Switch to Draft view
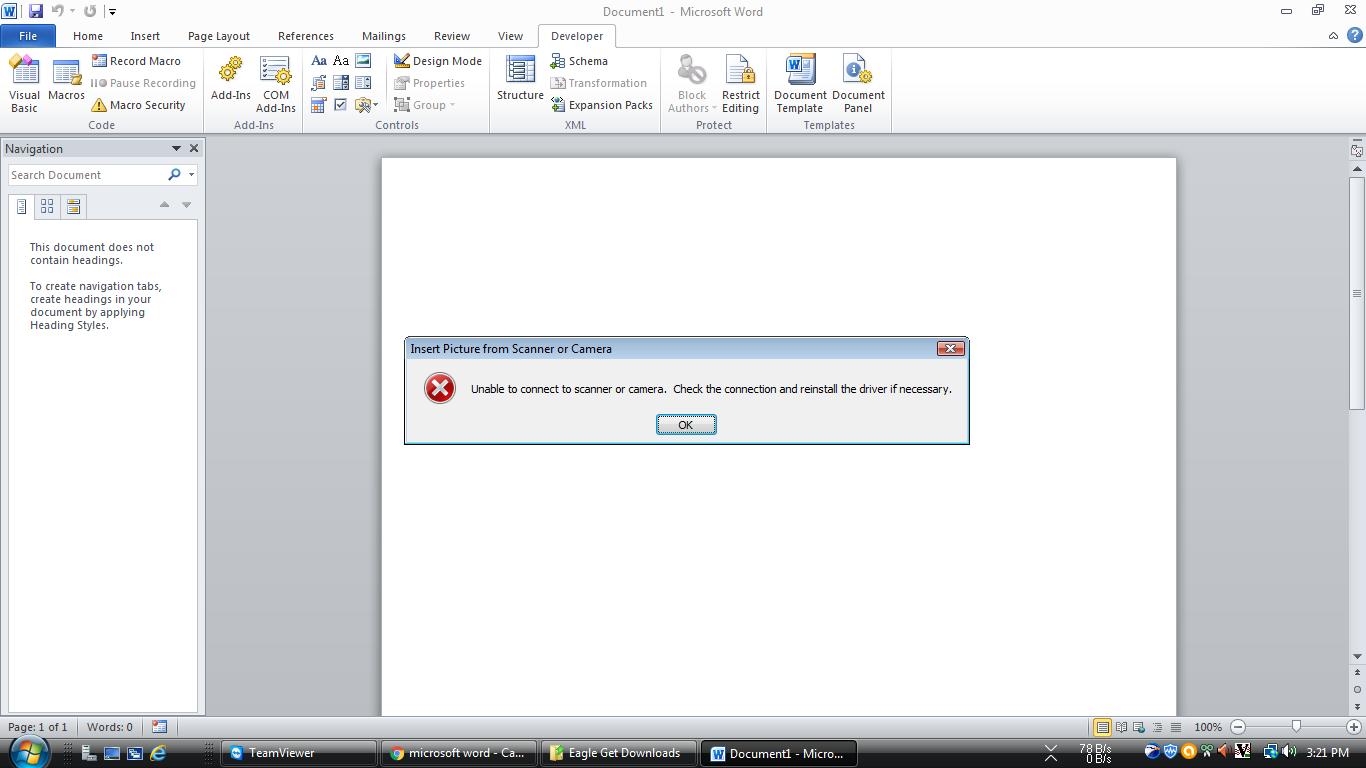 pos(1176,727)
